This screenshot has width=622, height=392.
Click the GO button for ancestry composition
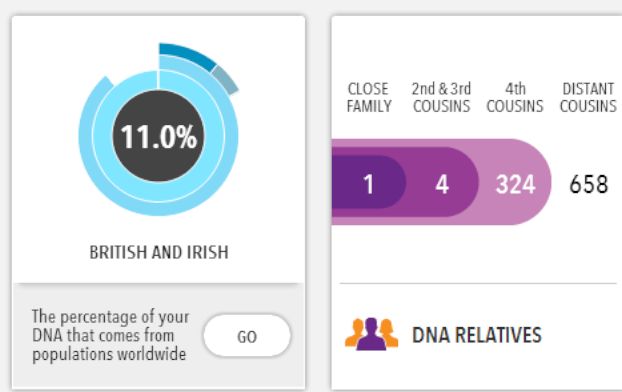(x=247, y=336)
